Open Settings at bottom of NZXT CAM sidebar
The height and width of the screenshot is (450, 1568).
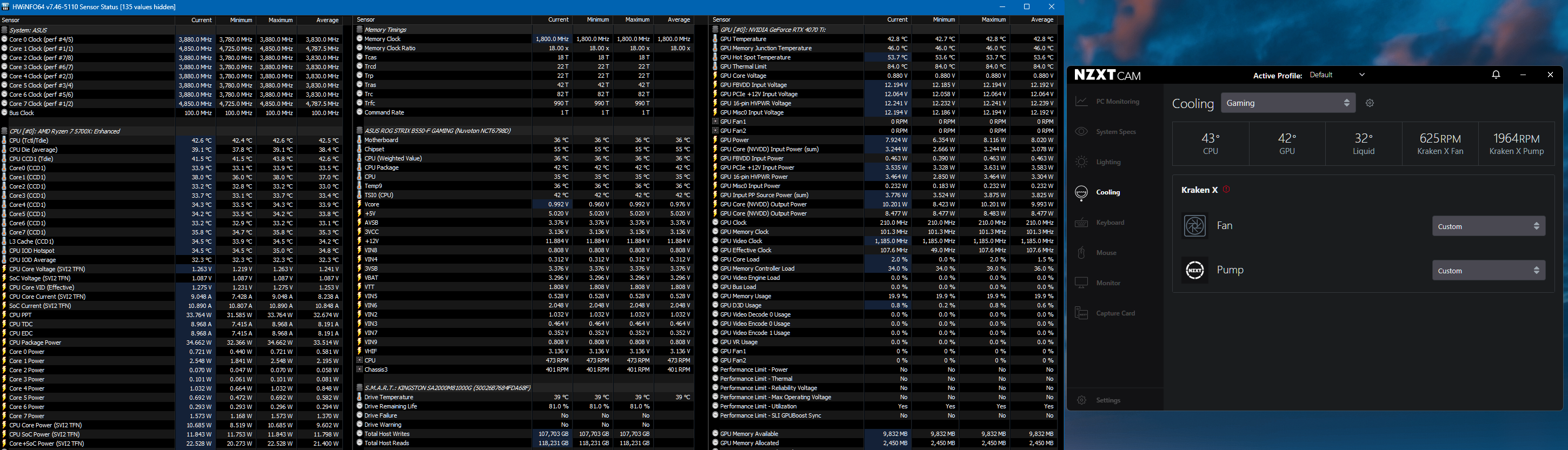click(1099, 400)
